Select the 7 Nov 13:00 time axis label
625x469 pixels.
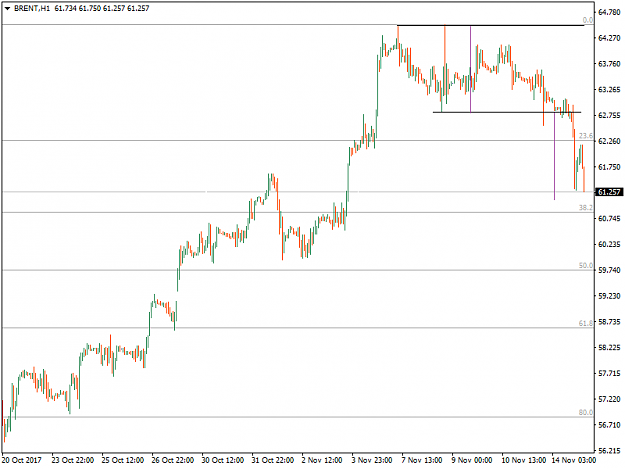pyautogui.click(x=422, y=460)
